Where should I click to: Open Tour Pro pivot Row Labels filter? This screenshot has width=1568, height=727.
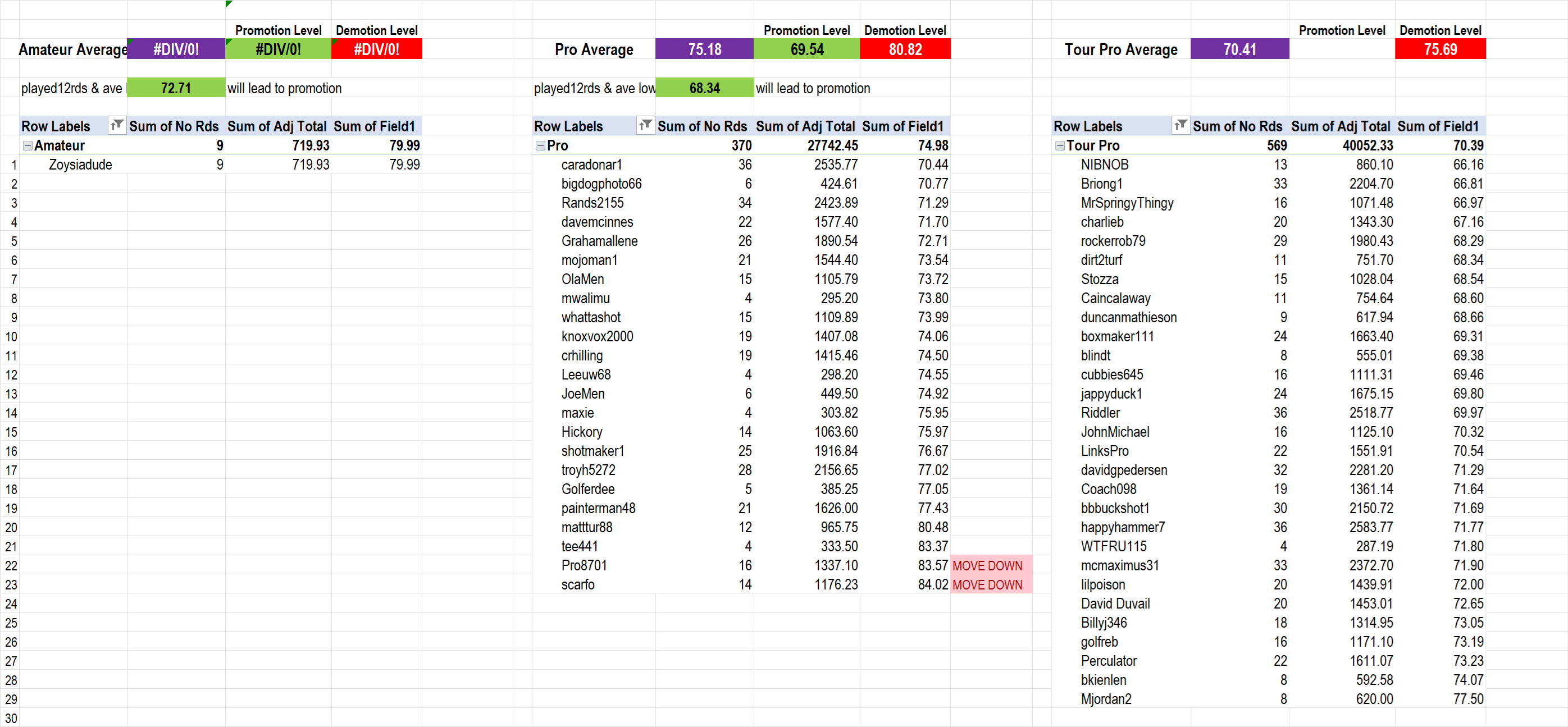coord(1180,125)
